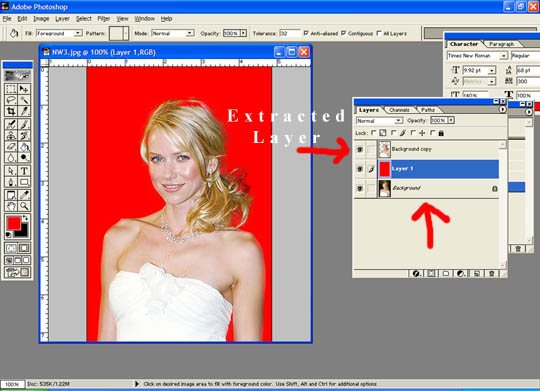Open the File menu
Viewport: 540px width, 391px height.
pyautogui.click(x=7, y=19)
